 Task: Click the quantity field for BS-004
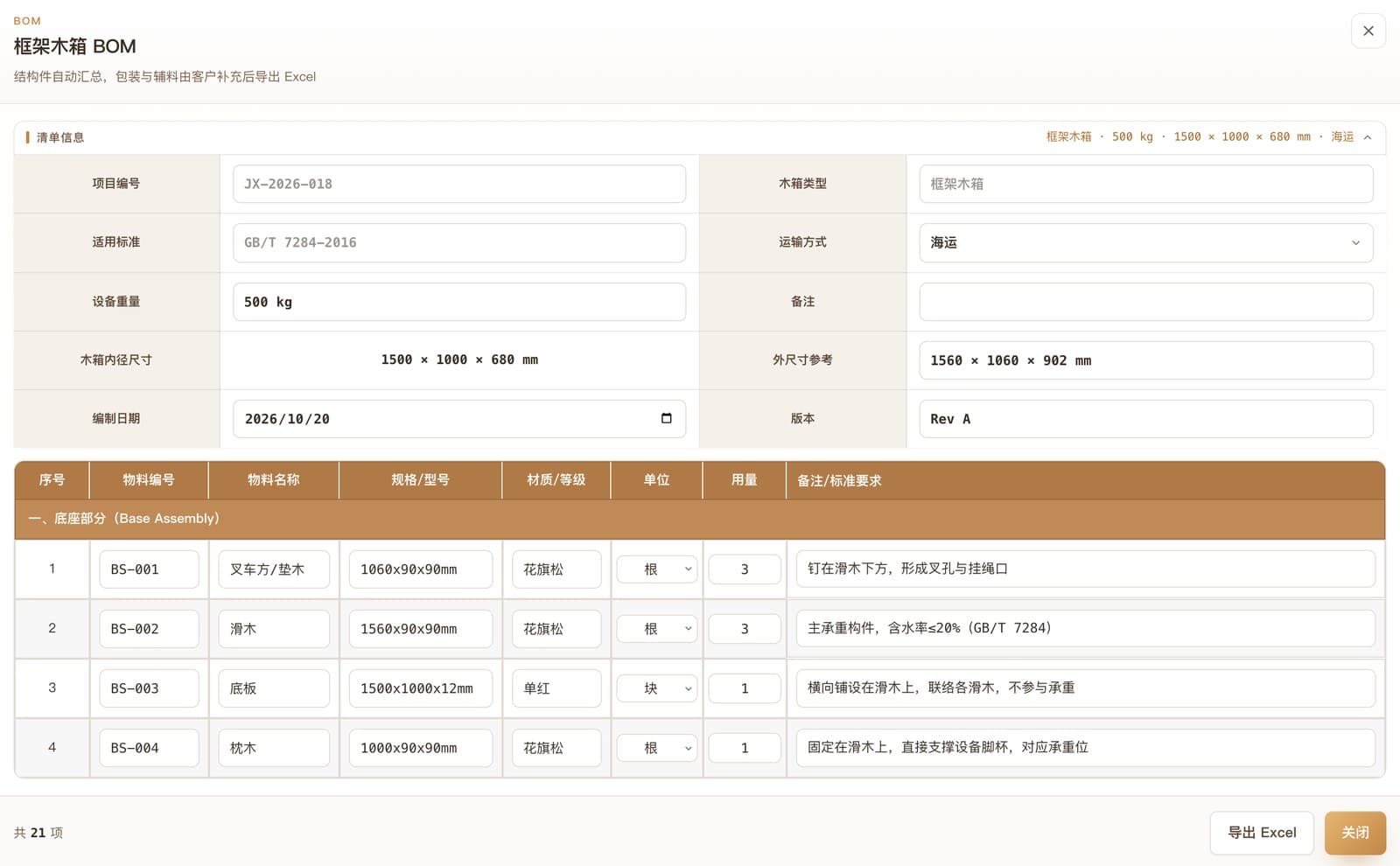coord(745,748)
